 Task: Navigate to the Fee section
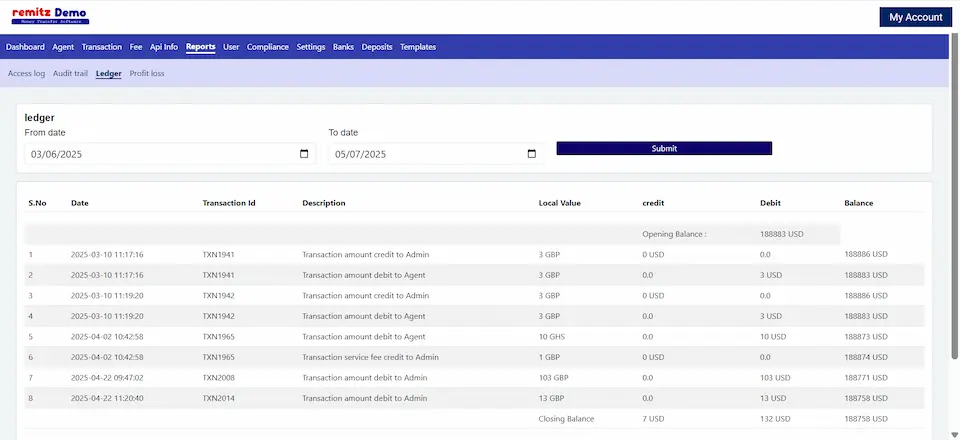(x=136, y=47)
